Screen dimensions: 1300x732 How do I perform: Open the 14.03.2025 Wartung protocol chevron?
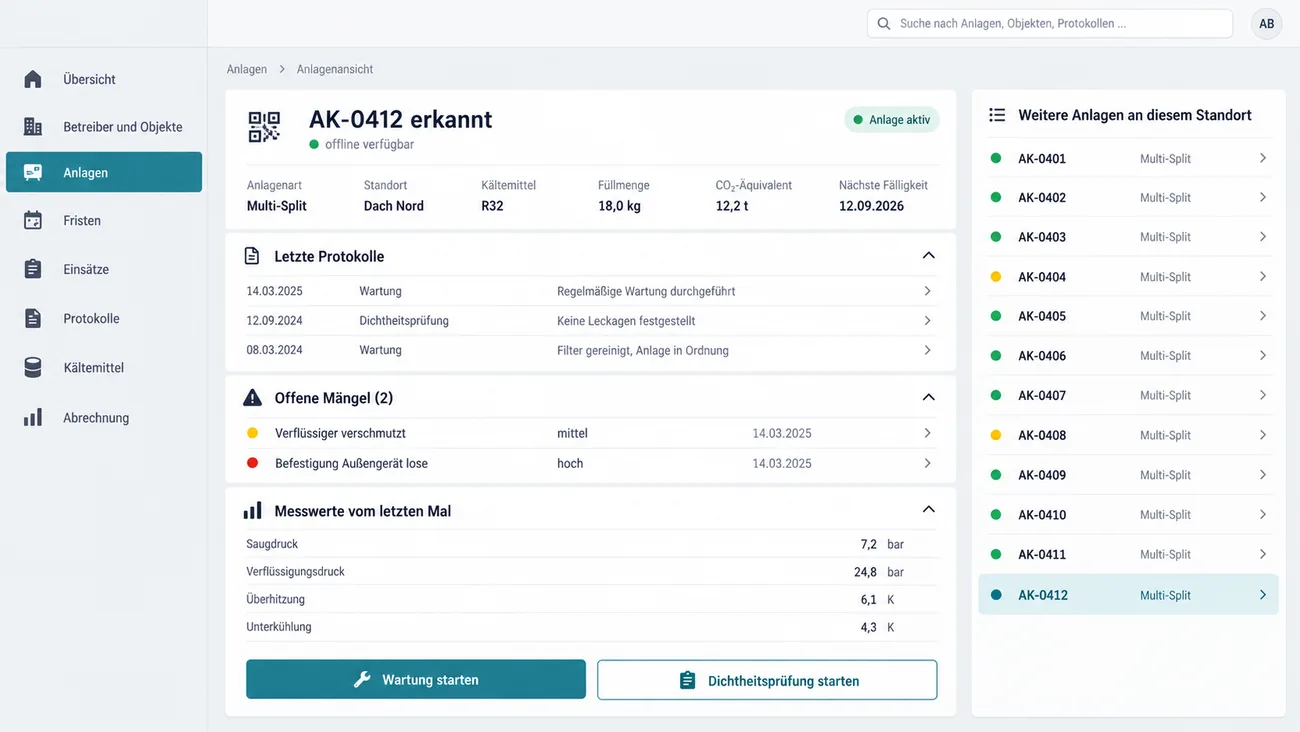[x=928, y=291]
